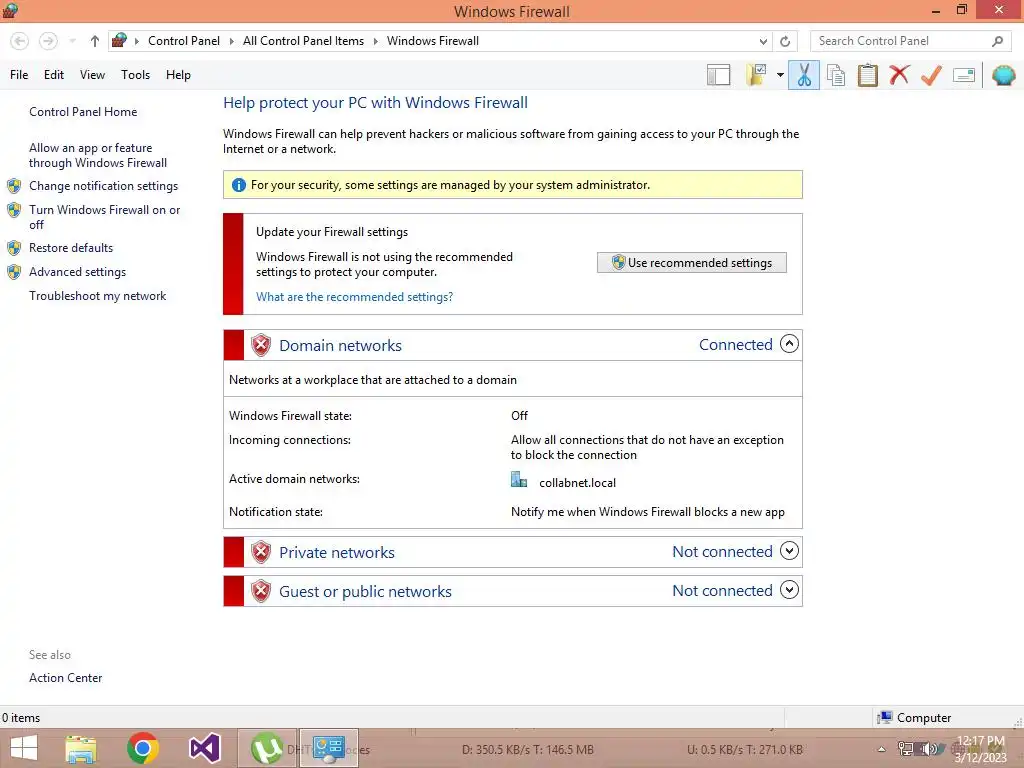
Task: Expand Guest or public networks section
Action: [790, 590]
